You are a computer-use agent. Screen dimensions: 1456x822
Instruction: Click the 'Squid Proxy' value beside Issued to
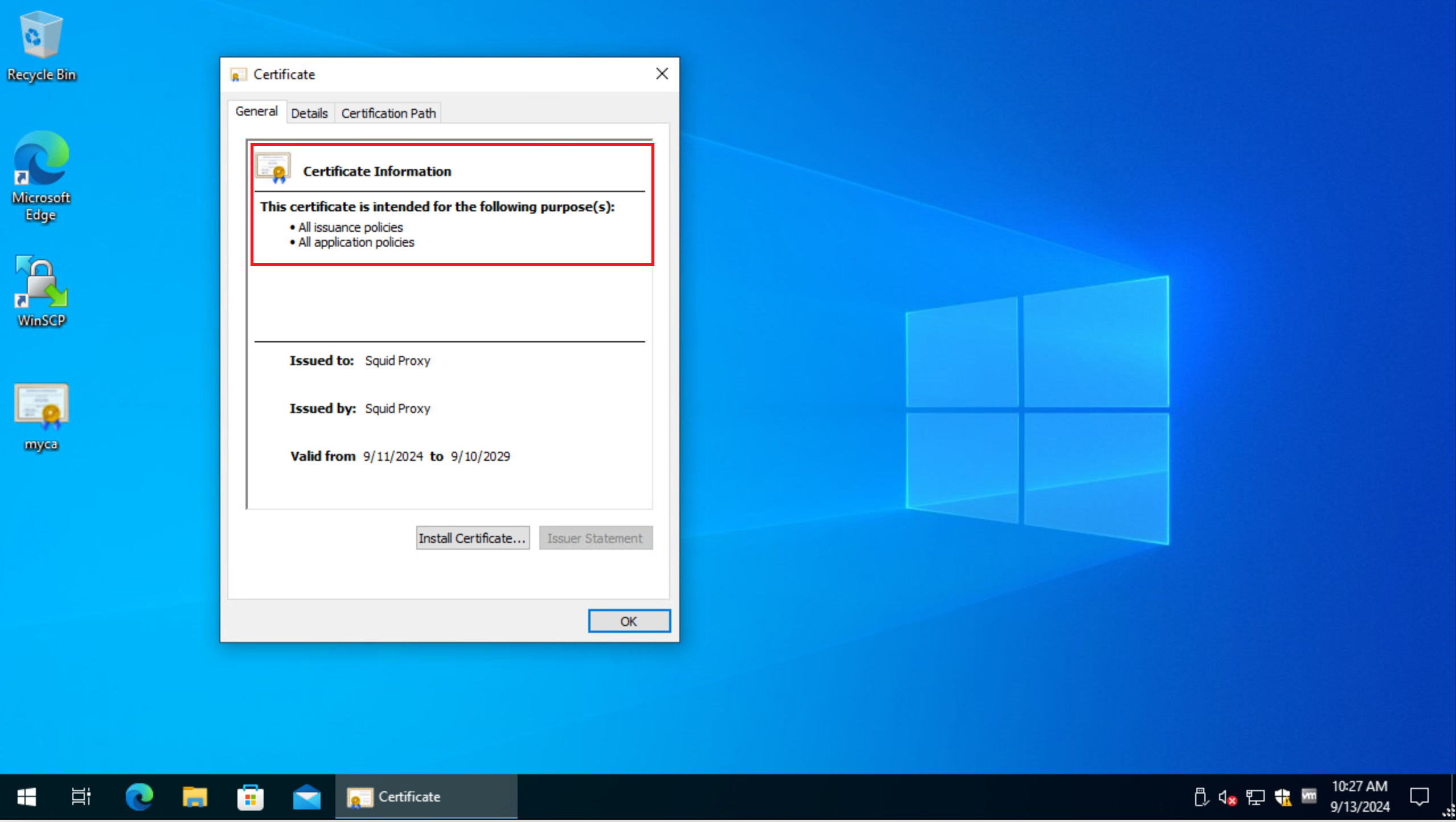397,361
